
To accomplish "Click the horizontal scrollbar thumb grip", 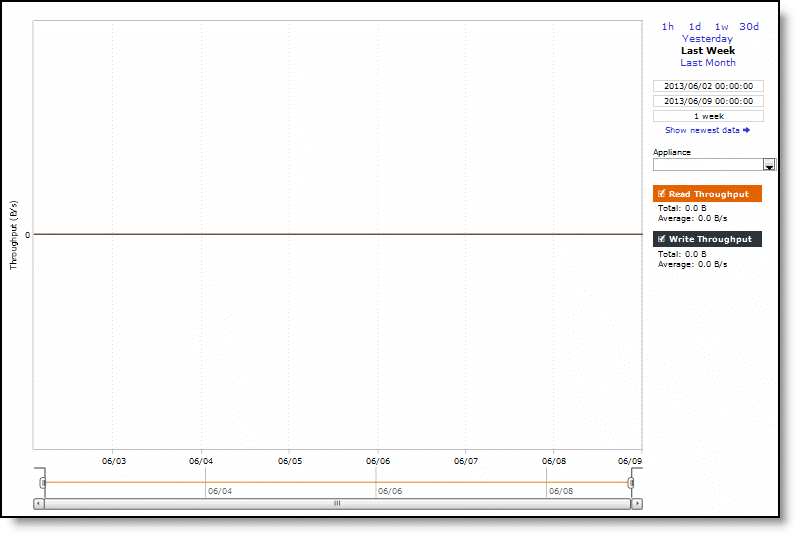I will point(337,504).
